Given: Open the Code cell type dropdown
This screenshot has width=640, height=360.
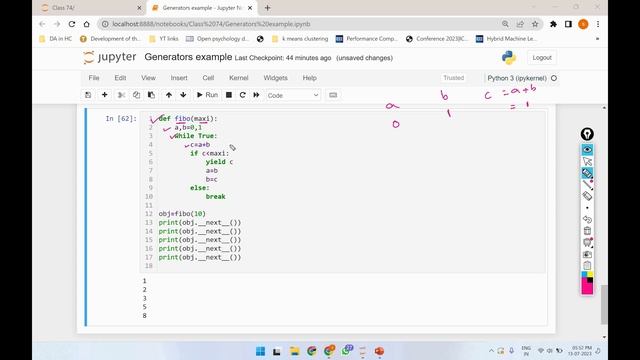Looking at the screenshot, I should (x=293, y=95).
